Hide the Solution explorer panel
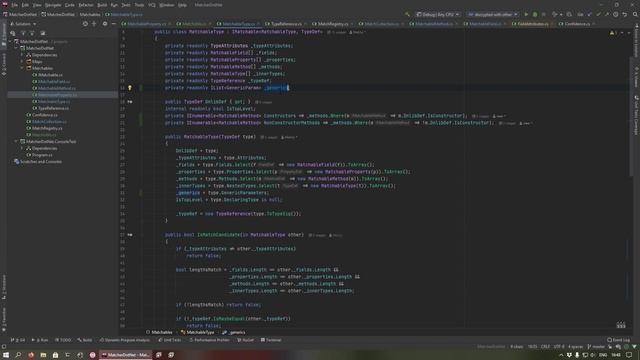Viewport: 640px width, 360px height. click(114, 24)
